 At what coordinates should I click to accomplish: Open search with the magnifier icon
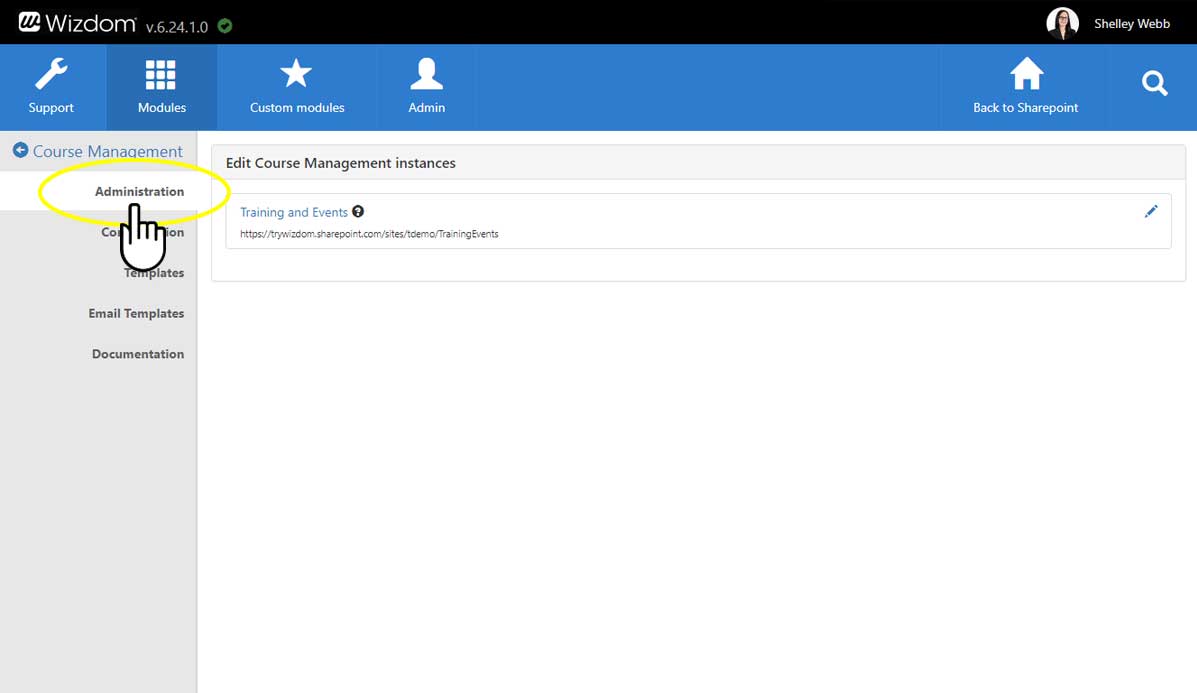(x=1154, y=85)
